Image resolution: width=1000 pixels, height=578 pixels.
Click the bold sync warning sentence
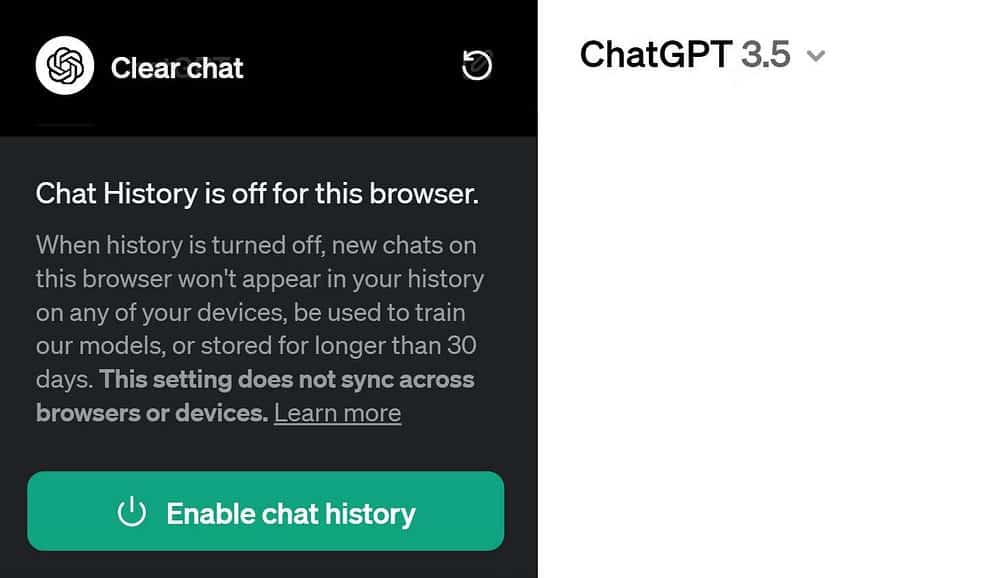pyautogui.click(x=255, y=396)
